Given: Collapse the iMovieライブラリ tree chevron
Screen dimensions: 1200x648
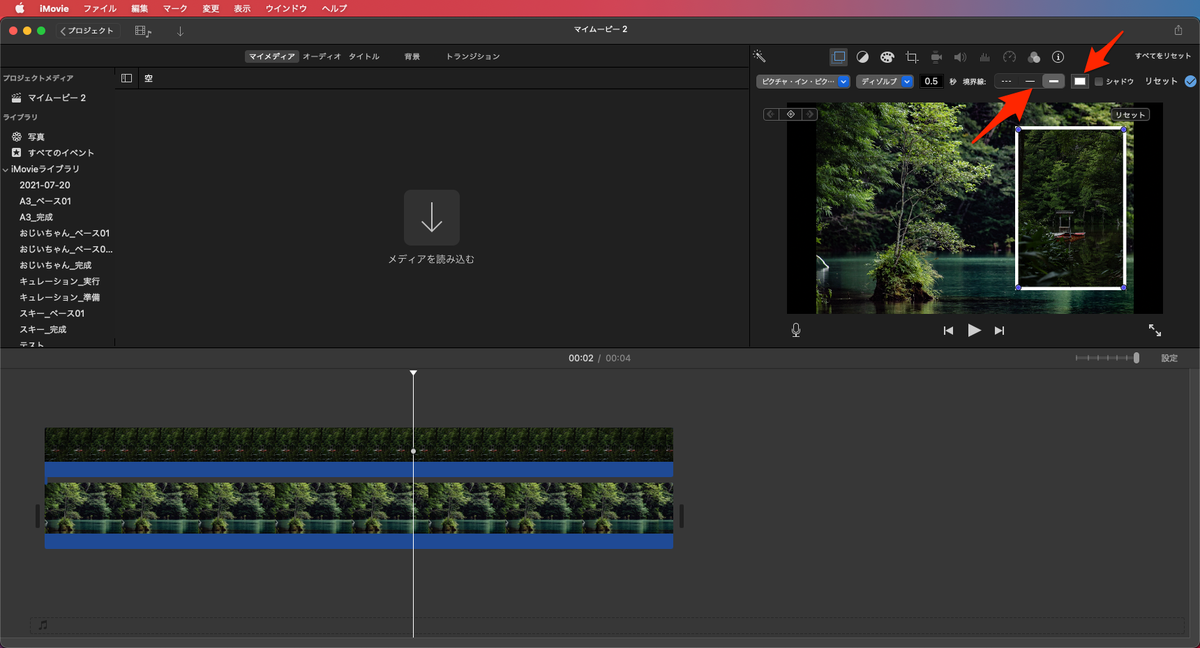Looking at the screenshot, I should [x=6, y=169].
